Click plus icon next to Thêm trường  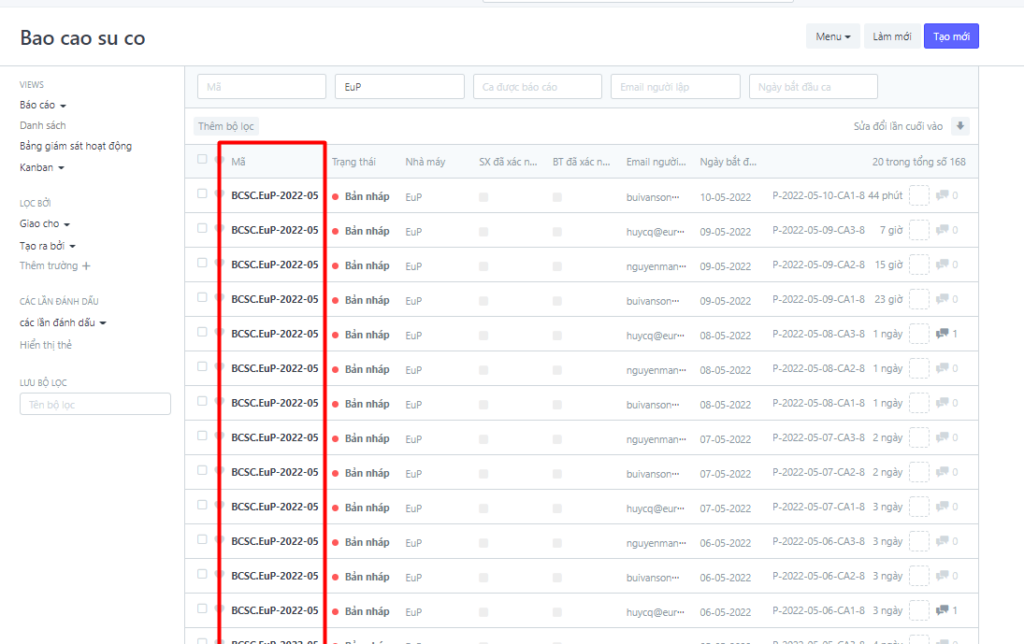pyautogui.click(x=86, y=266)
